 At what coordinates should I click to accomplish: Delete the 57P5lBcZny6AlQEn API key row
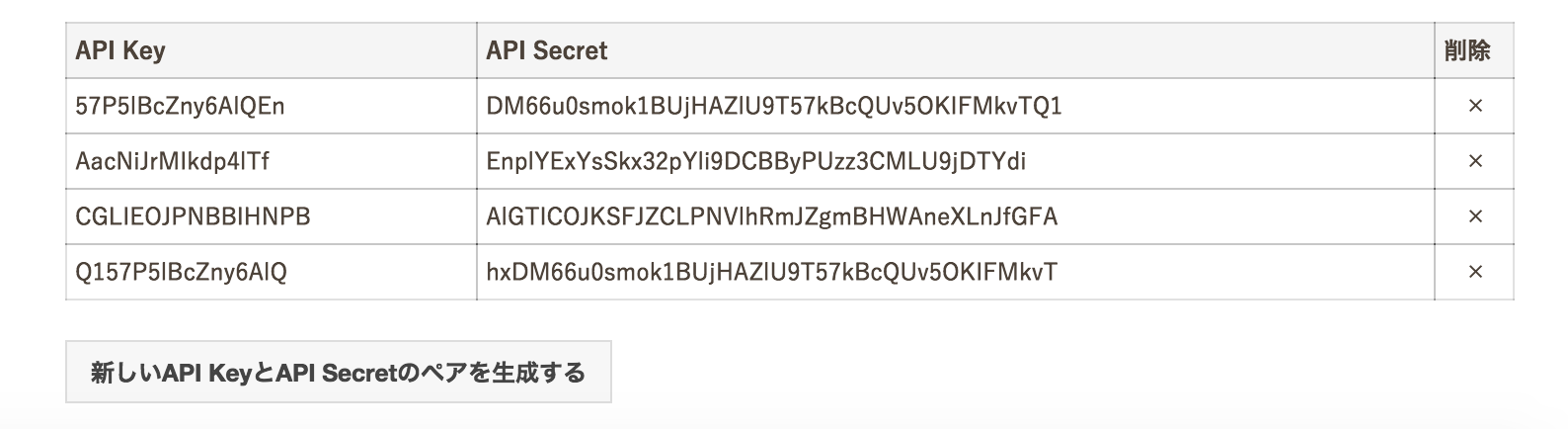tap(1474, 106)
